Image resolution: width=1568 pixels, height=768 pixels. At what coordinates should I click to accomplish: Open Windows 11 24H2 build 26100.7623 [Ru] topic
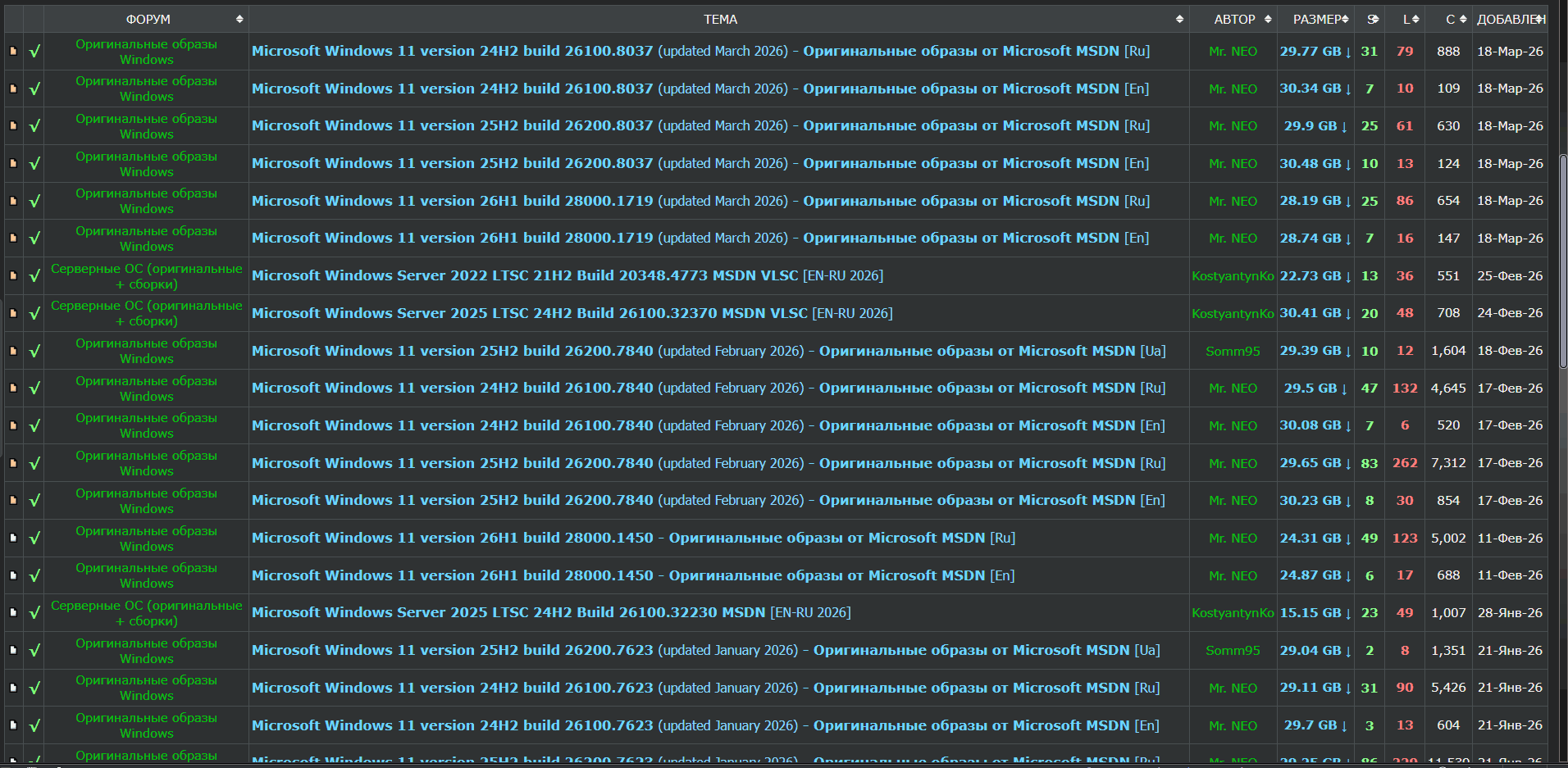click(x=705, y=688)
